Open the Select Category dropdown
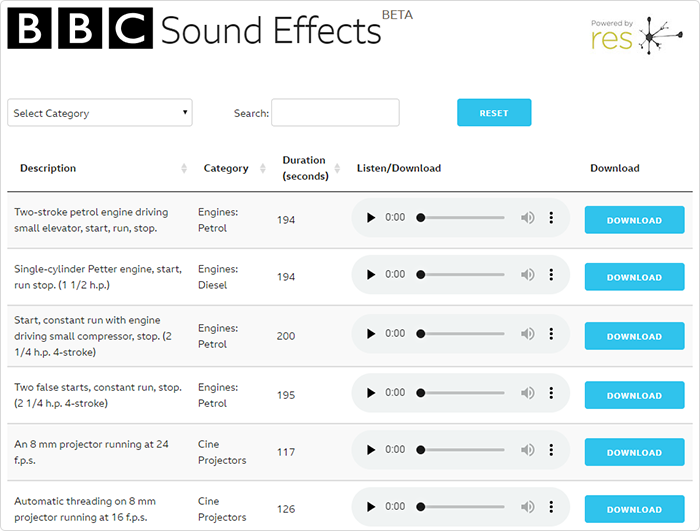Viewport: 700px width, 531px height. [x=100, y=113]
